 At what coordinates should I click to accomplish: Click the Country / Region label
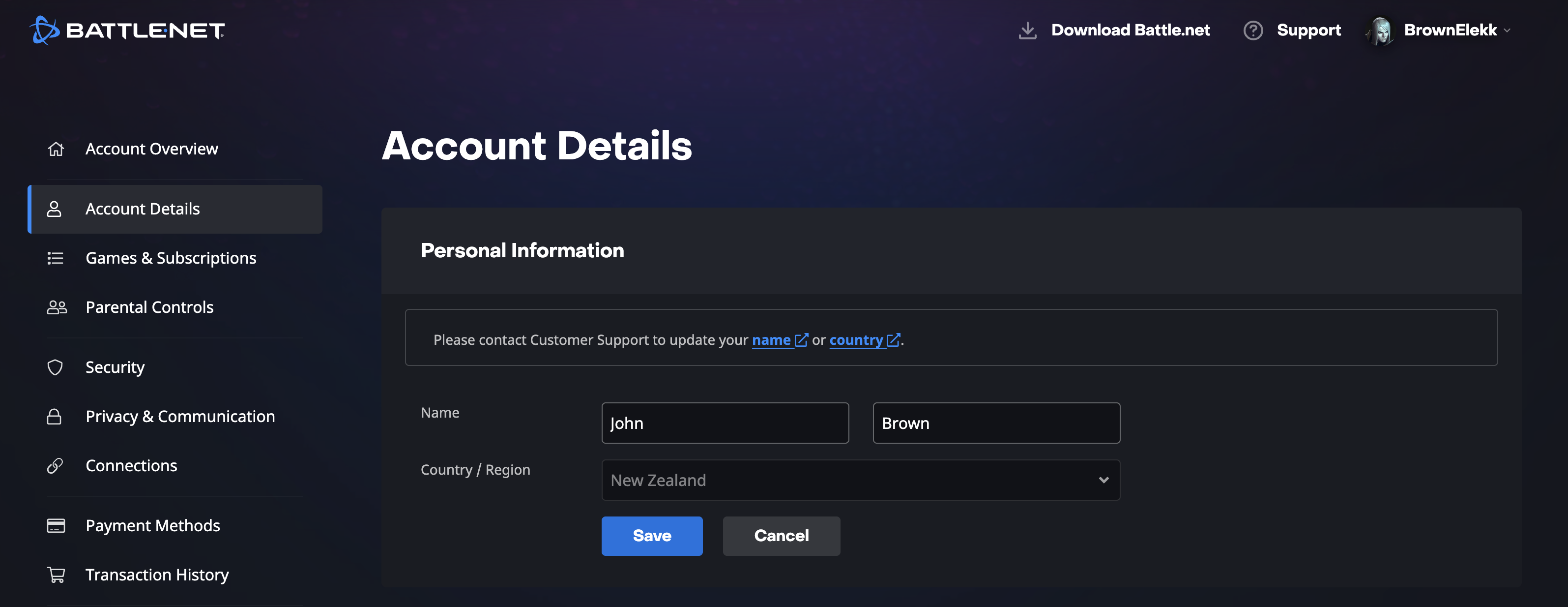475,470
